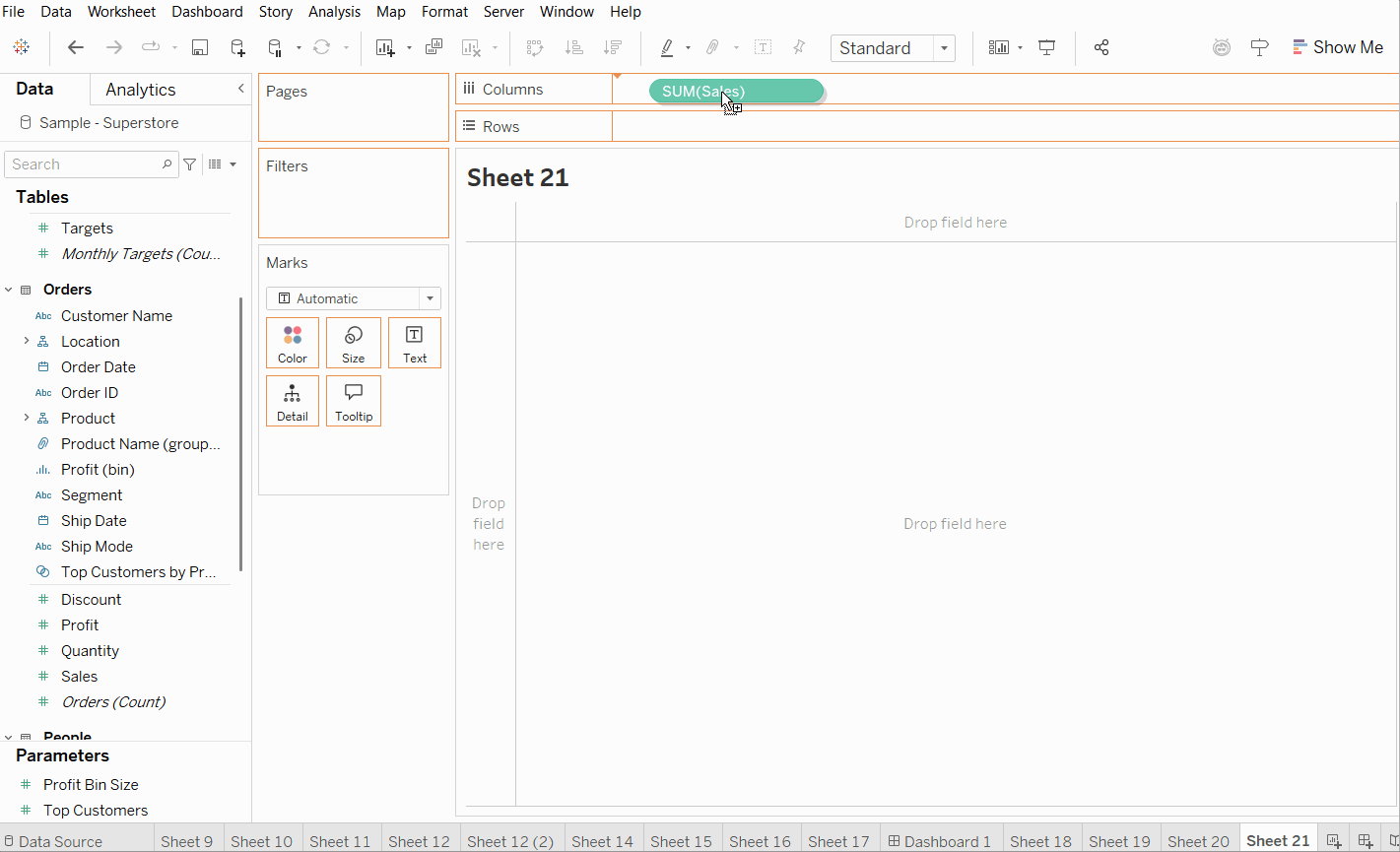Toggle the Show Me panel
The width and height of the screenshot is (1400, 852).
[x=1337, y=47]
